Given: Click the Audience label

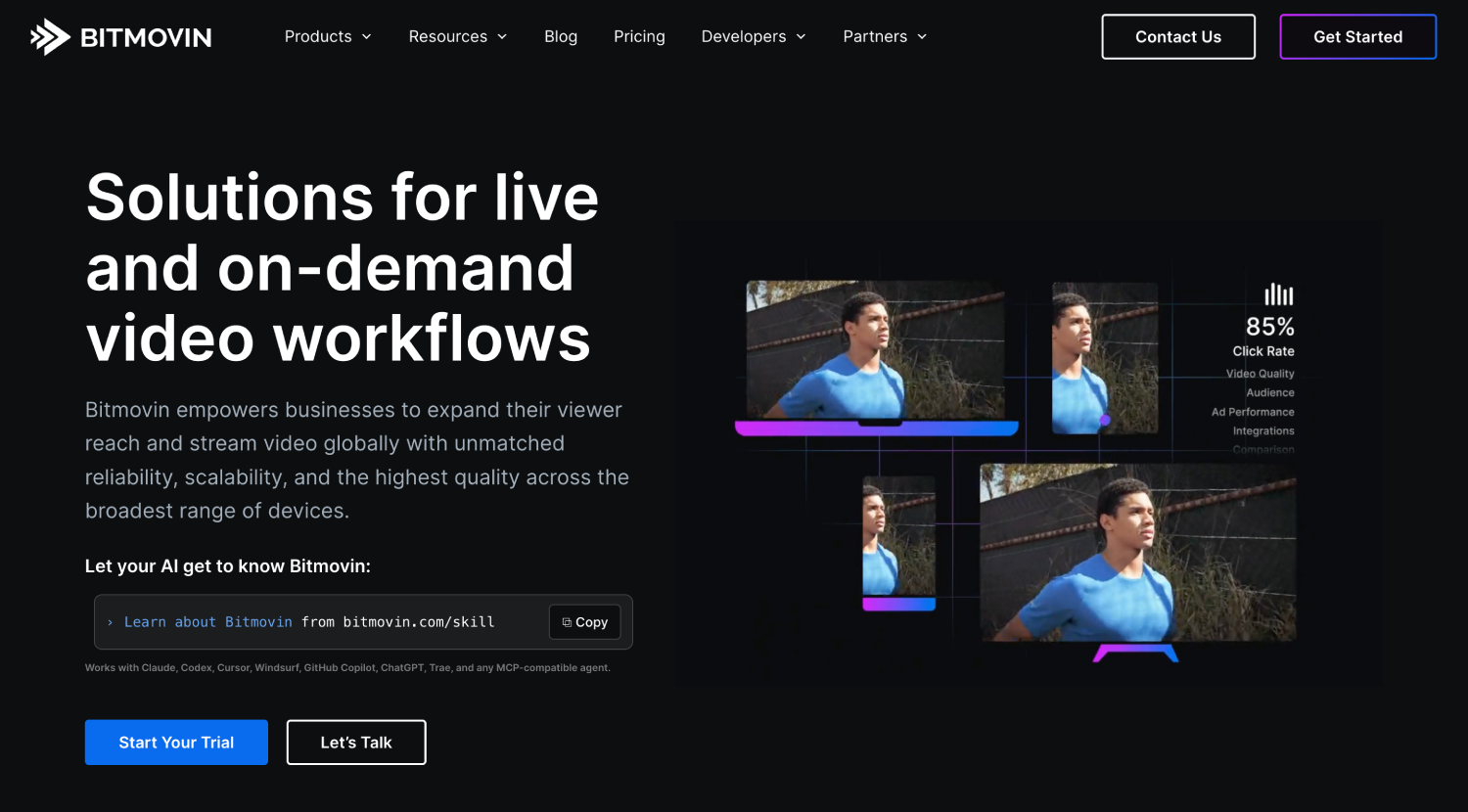Looking at the screenshot, I should point(1270,392).
